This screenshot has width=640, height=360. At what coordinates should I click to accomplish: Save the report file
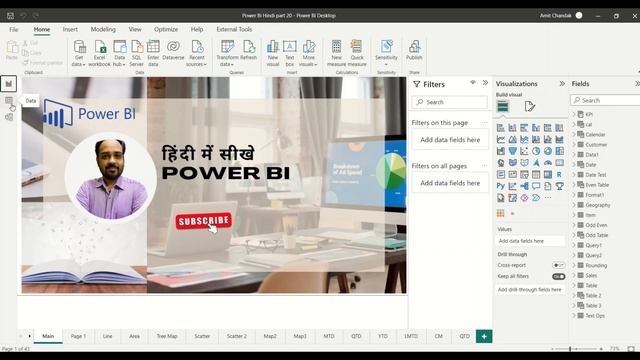(x=10, y=16)
